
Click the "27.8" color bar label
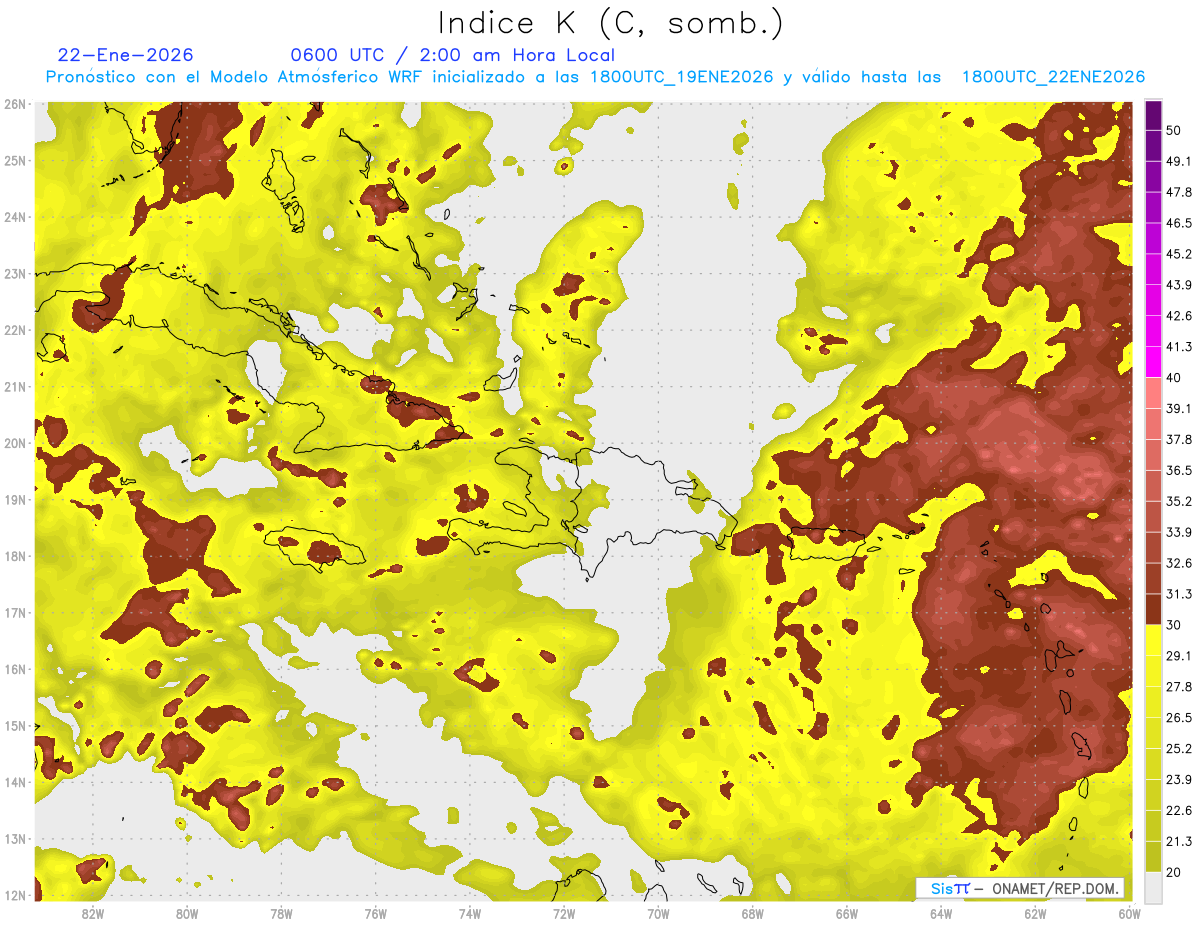1179,687
